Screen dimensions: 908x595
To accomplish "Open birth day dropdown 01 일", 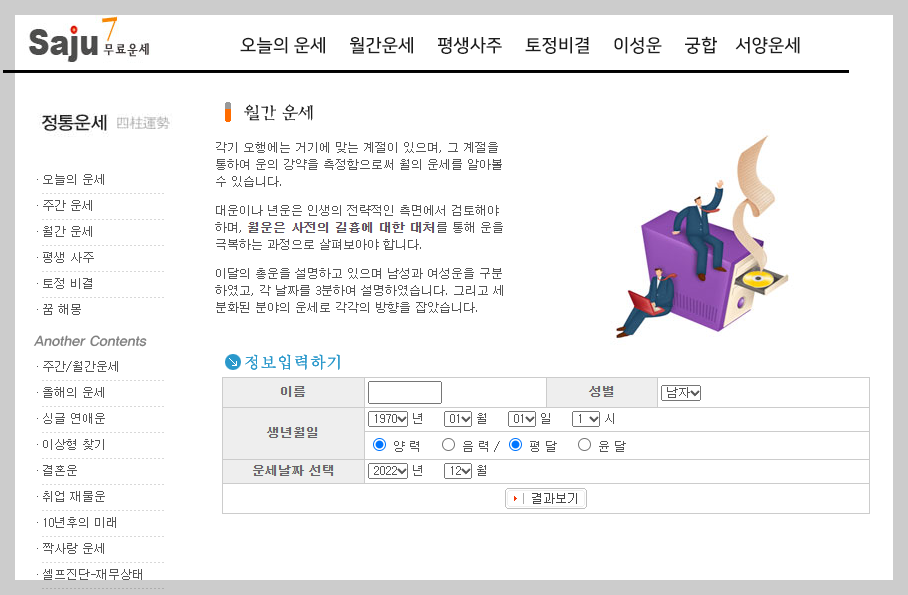I will pyautogui.click(x=522, y=419).
